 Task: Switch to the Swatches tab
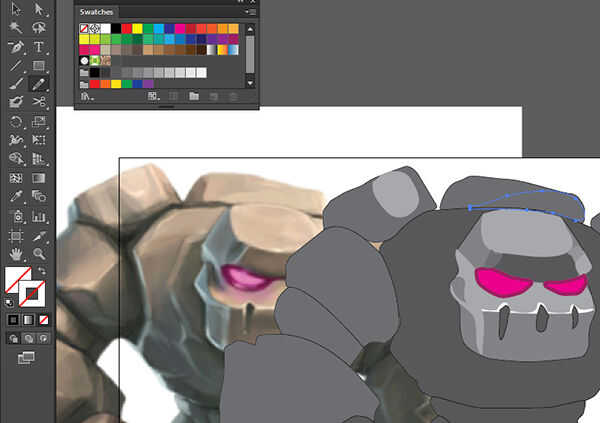[96, 12]
